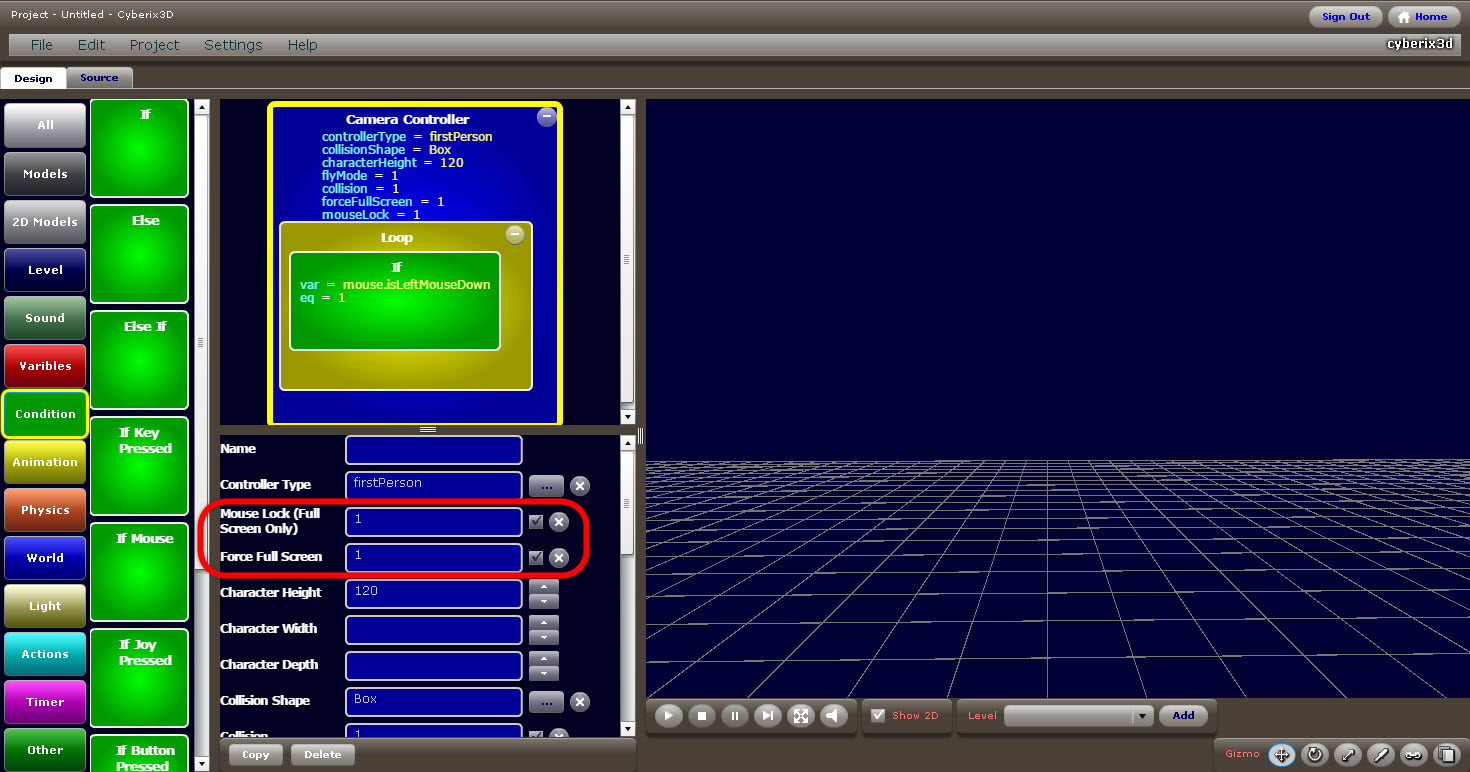Toggle the Force Full Screen checkbox
The height and width of the screenshot is (772, 1470).
pos(536,558)
